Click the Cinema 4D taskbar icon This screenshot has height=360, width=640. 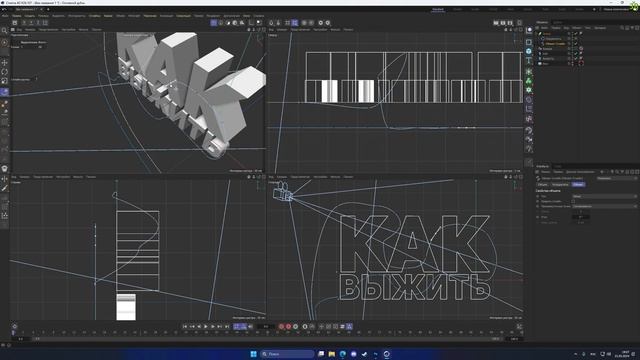[387, 354]
